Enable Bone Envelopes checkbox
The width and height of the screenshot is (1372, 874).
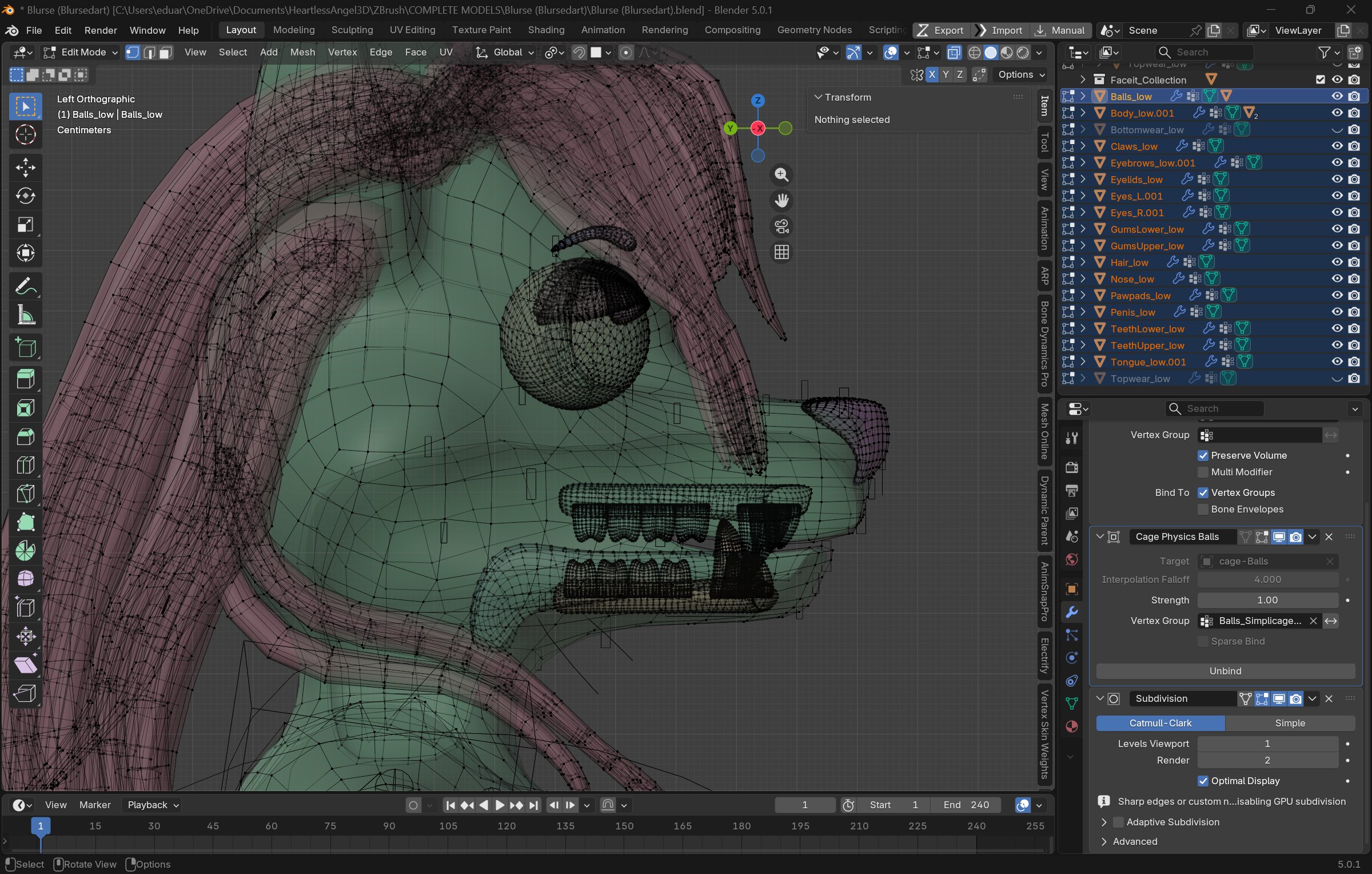[x=1203, y=509]
